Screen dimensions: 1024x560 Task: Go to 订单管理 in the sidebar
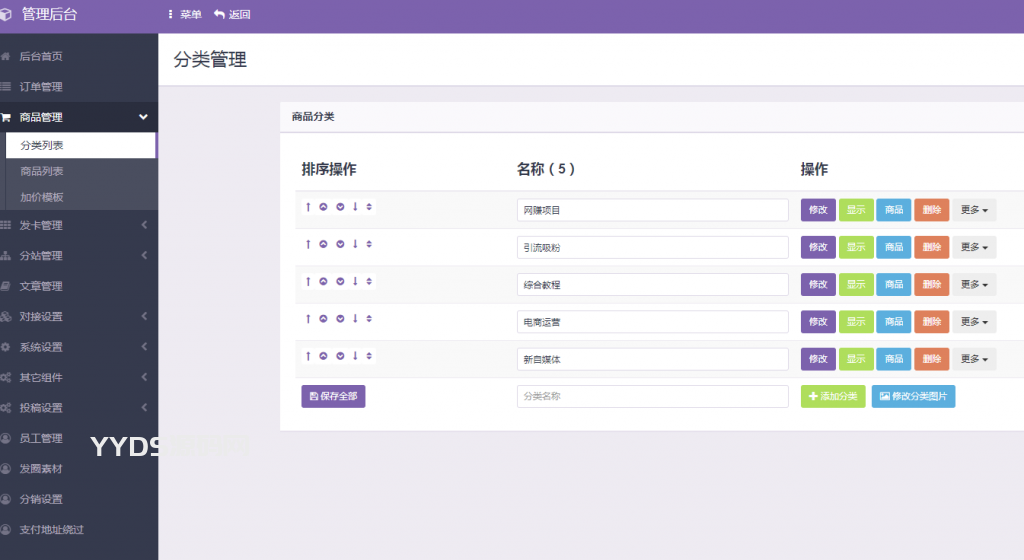pos(41,87)
